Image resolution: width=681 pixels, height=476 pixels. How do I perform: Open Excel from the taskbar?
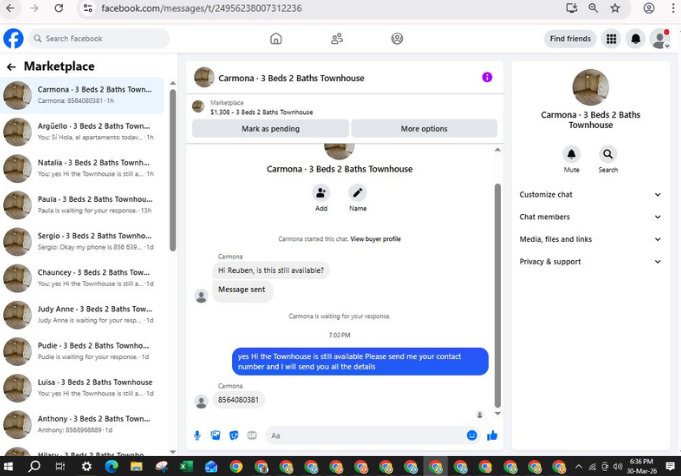pos(186,466)
